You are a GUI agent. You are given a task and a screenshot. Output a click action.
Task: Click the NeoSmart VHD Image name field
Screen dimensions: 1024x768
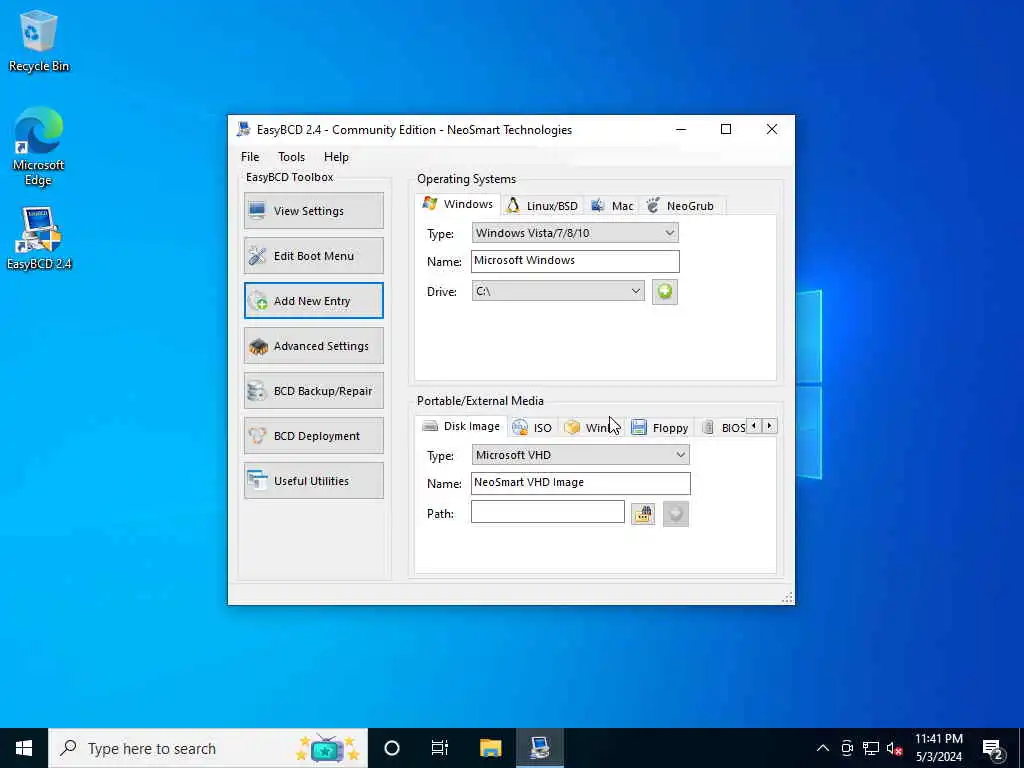tap(580, 483)
